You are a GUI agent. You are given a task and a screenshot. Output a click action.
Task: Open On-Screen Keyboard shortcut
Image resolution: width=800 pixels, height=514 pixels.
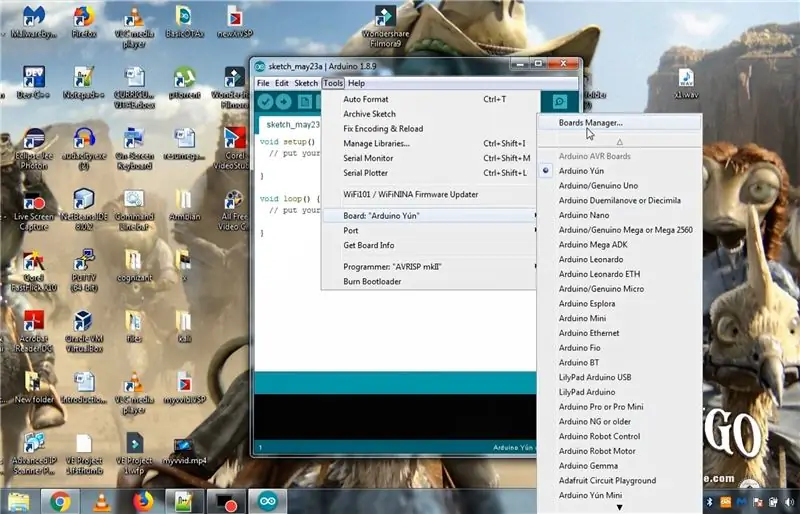(134, 148)
